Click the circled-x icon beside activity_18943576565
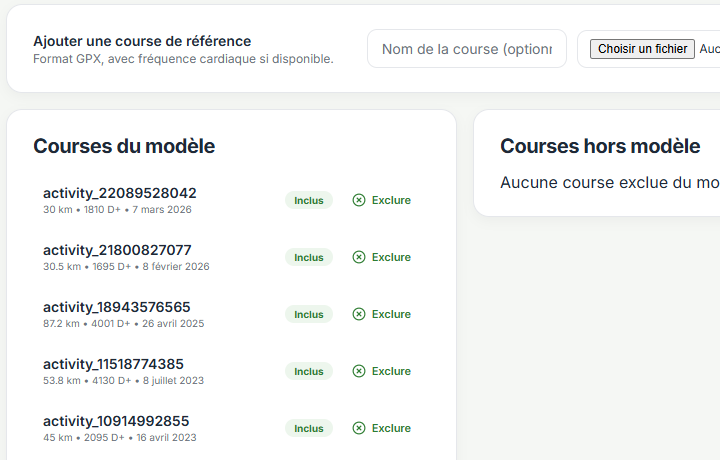The image size is (720, 460). [x=359, y=314]
